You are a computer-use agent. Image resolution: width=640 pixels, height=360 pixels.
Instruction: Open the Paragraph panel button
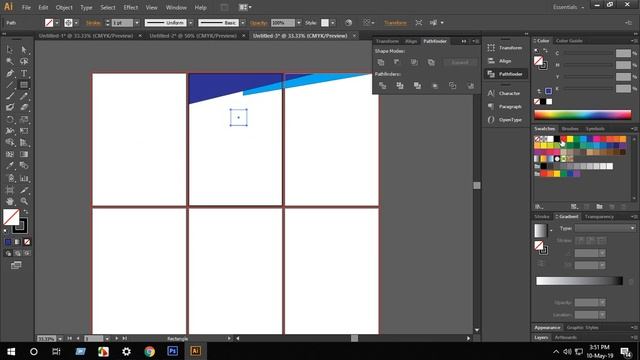[x=505, y=107]
